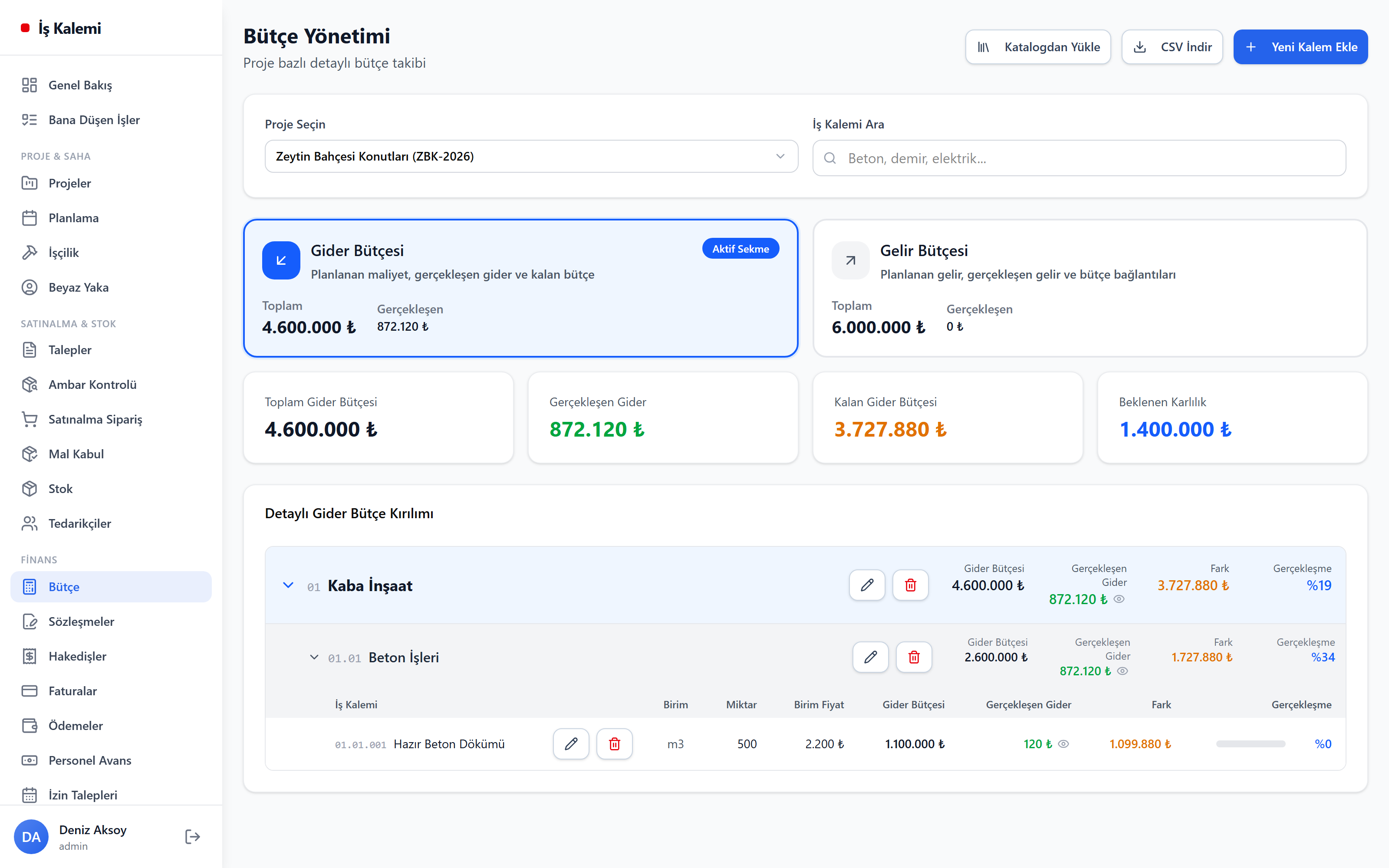Switch to the Gelir Bütçesi tab card
The height and width of the screenshot is (868, 1389).
[x=1090, y=288]
